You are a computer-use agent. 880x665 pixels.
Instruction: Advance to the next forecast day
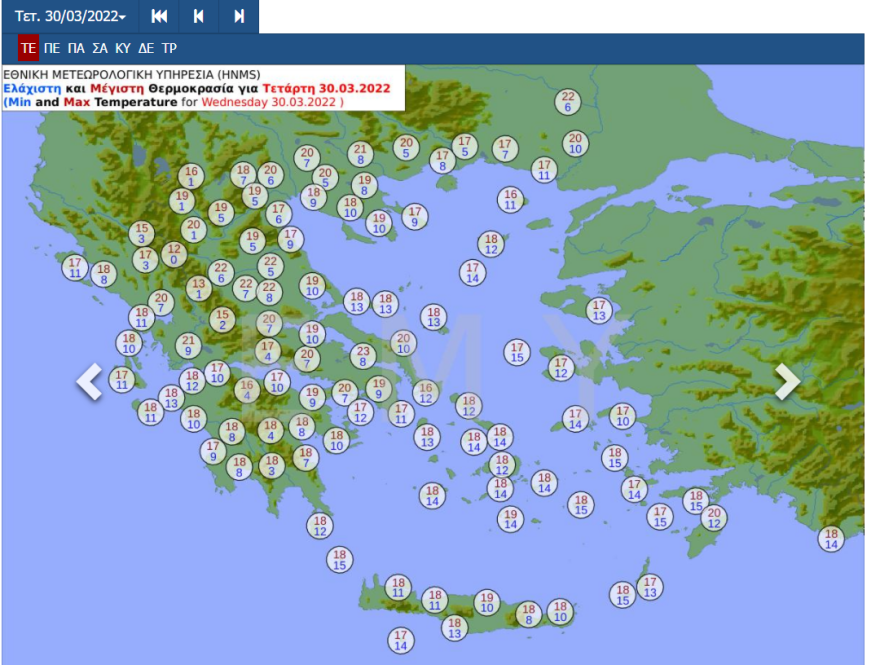(x=239, y=17)
